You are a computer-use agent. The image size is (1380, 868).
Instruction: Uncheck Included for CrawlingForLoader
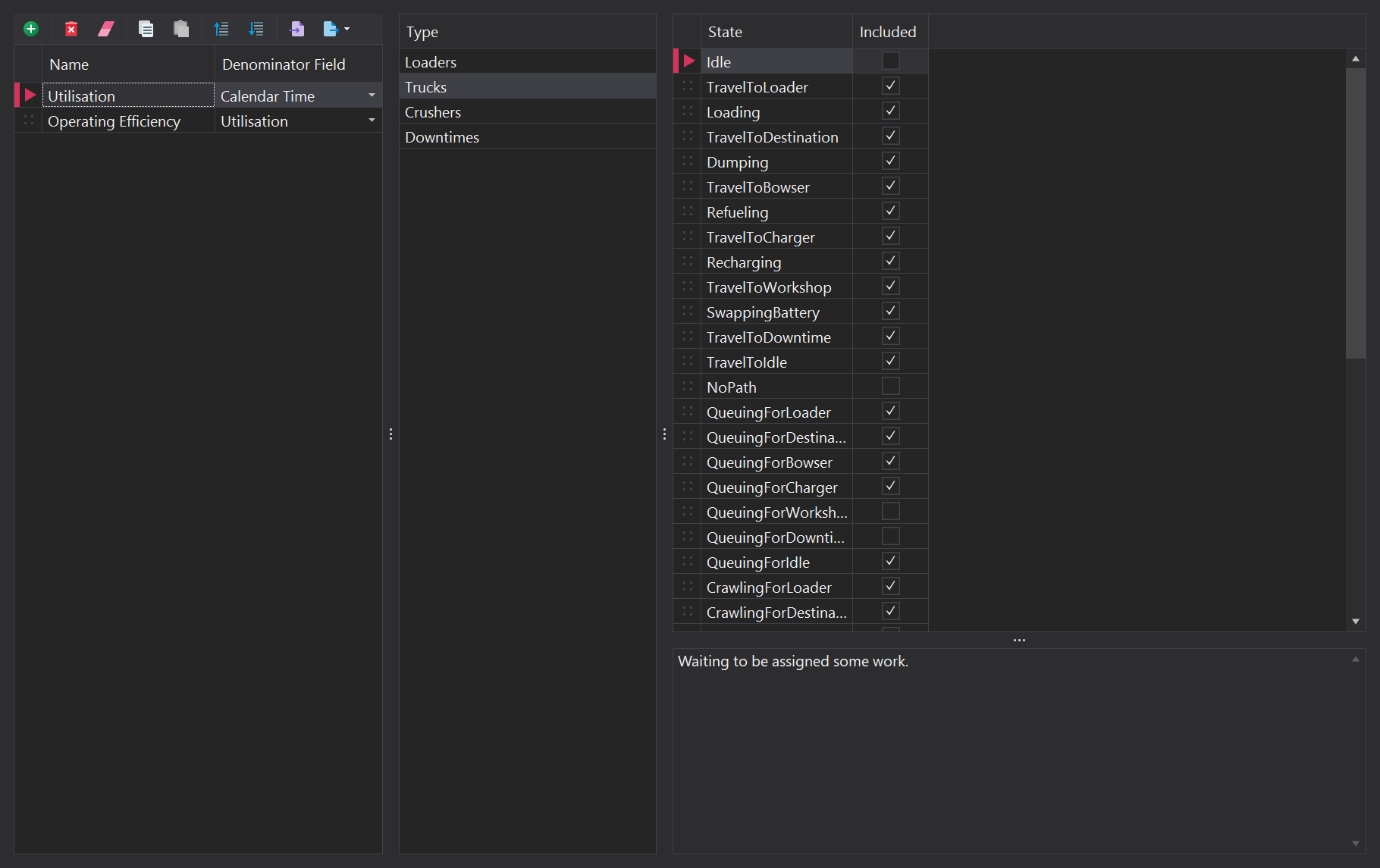(x=891, y=586)
